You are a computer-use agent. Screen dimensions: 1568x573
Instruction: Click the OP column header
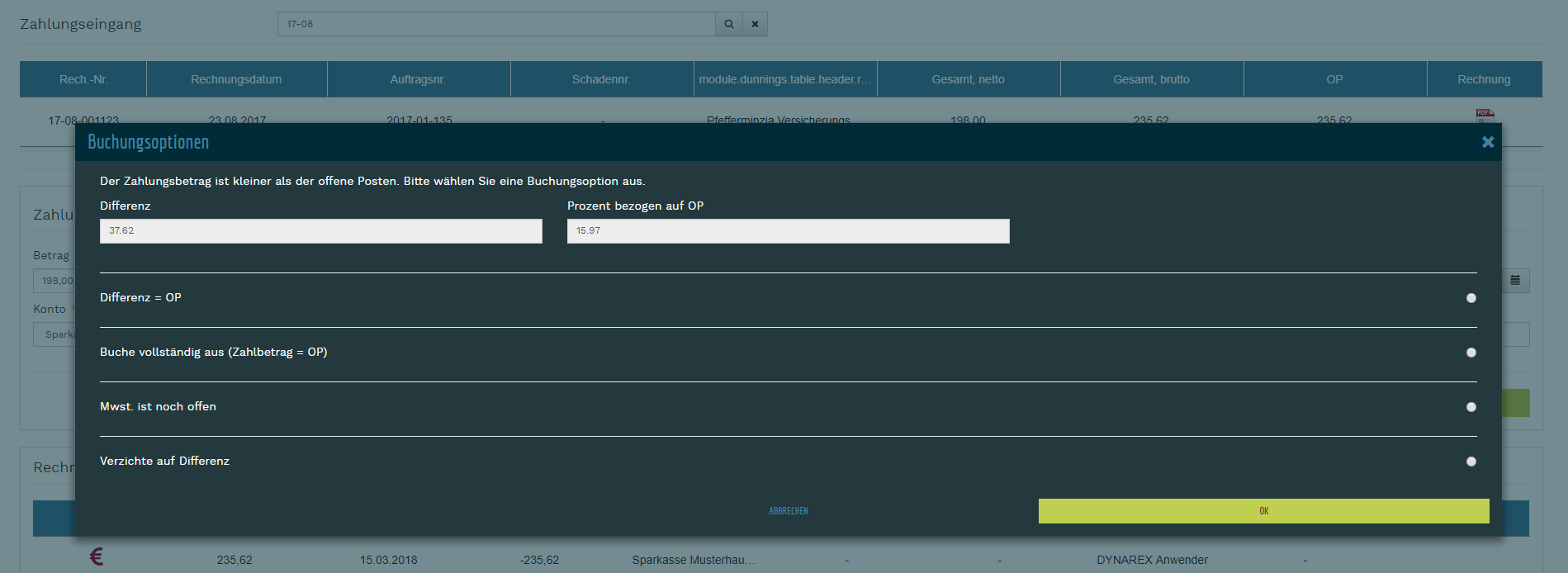1334,79
